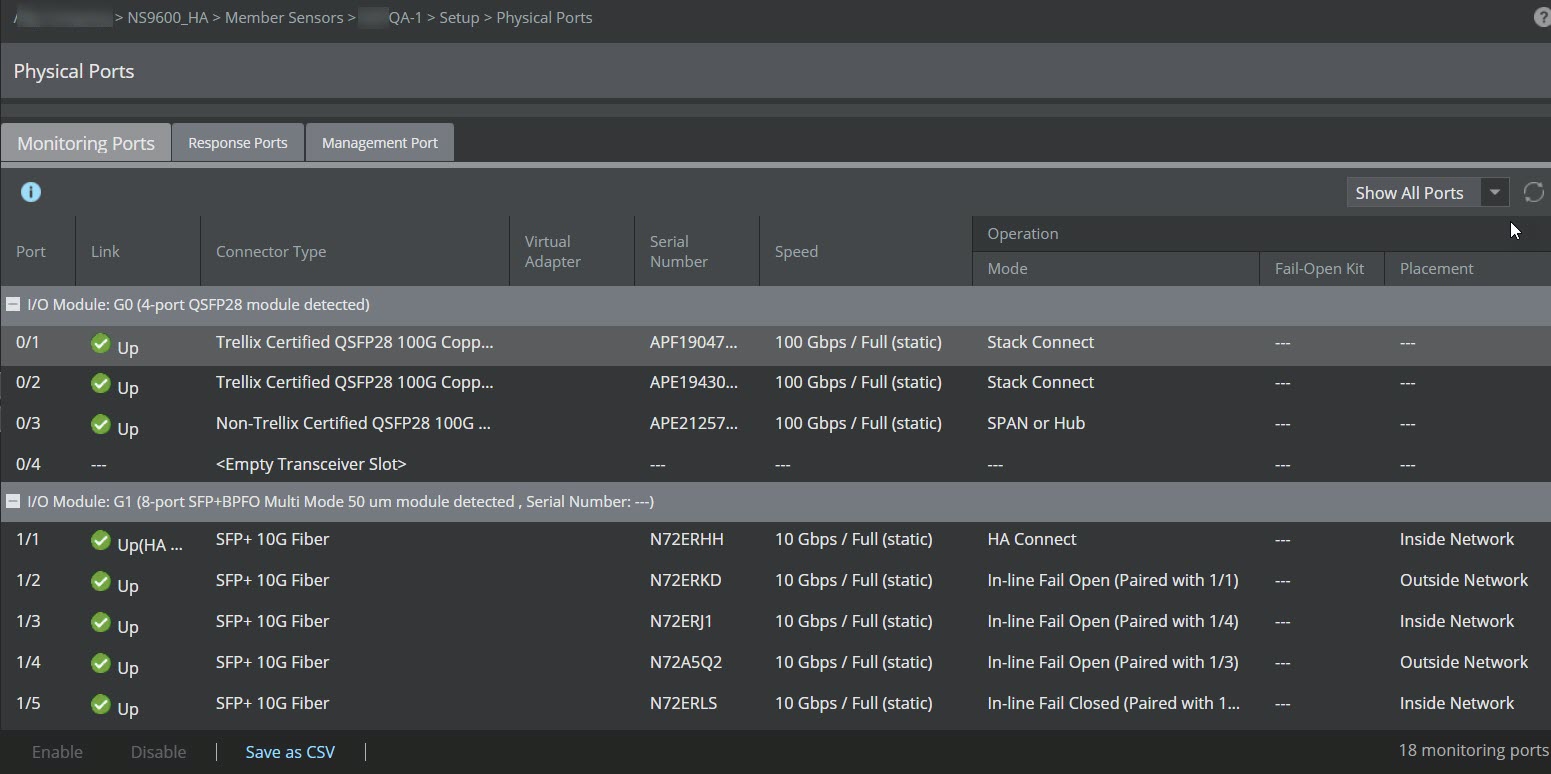Click green Up status icon for port 1/3

pos(100,622)
